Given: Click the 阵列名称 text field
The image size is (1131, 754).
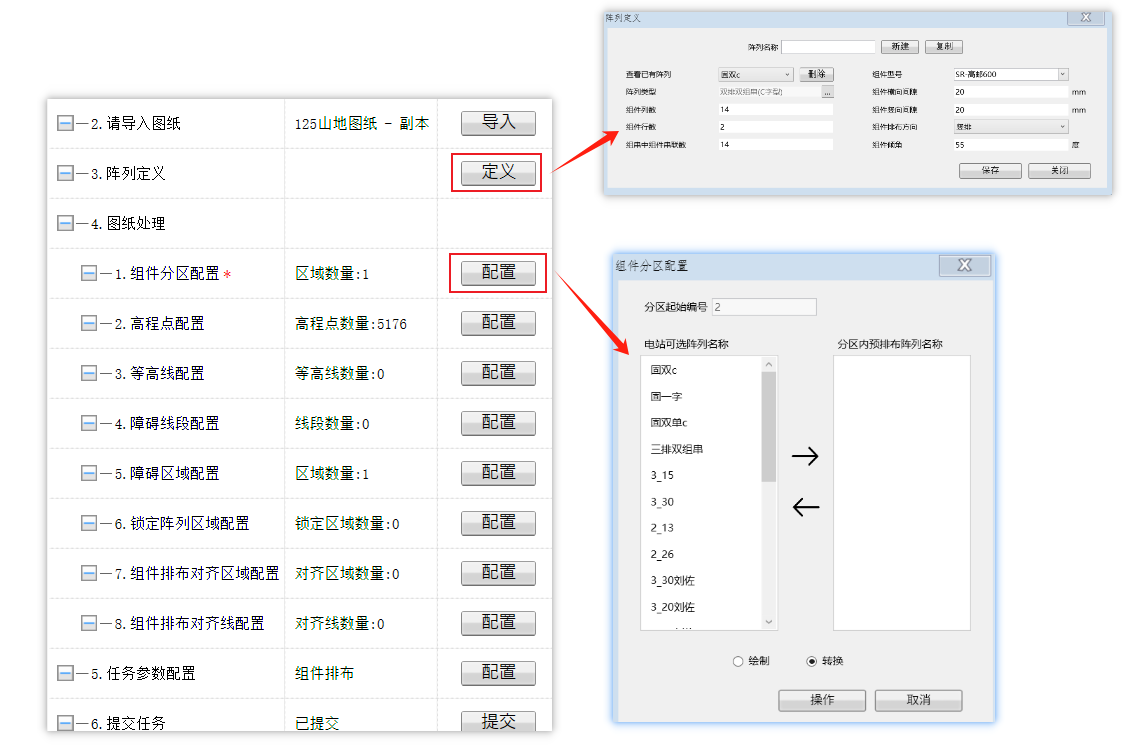Looking at the screenshot, I should [x=828, y=47].
